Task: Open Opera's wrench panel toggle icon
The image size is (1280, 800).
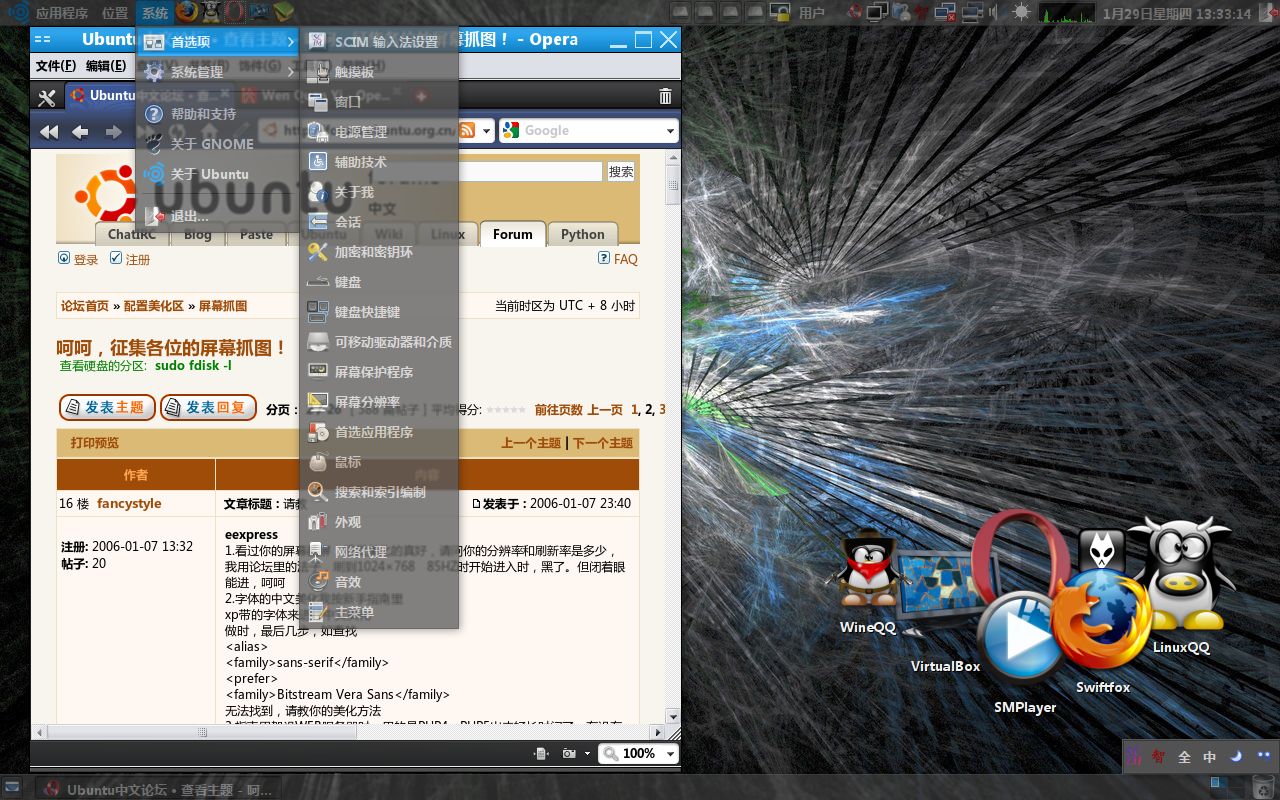Action: point(47,97)
